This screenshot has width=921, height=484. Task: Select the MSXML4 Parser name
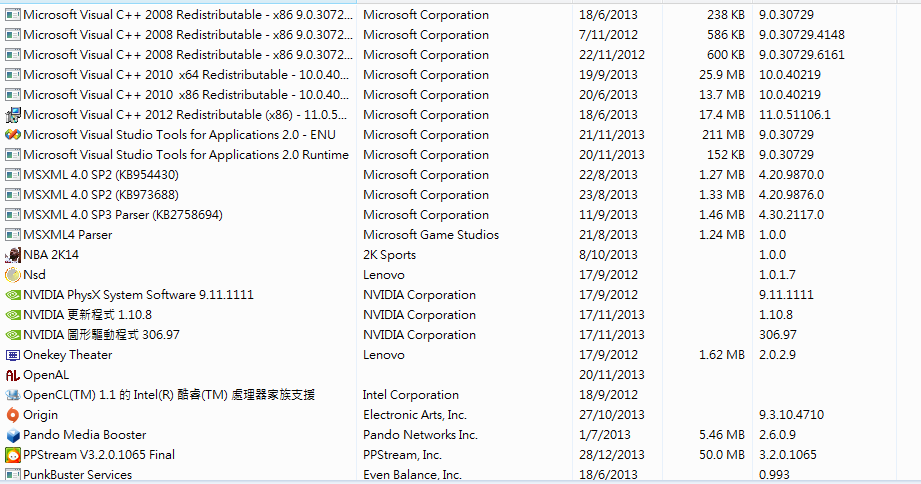68,235
